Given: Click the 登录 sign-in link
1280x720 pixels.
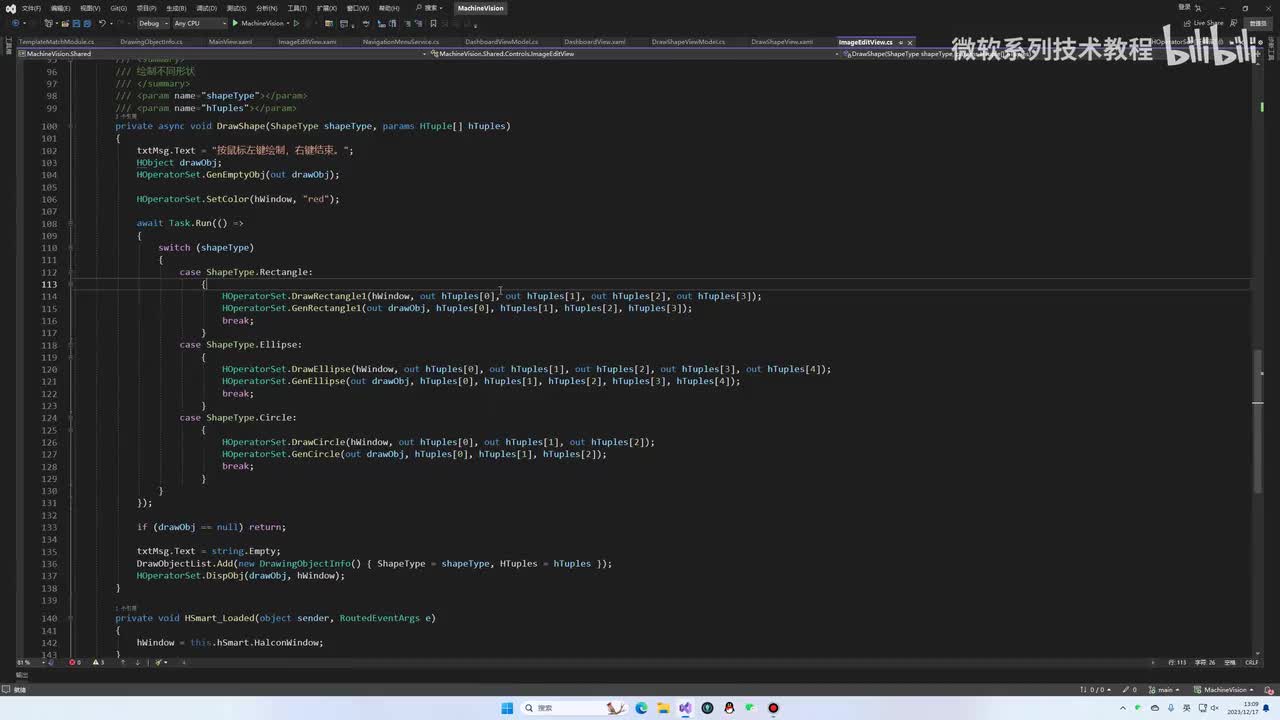Looking at the screenshot, I should point(1184,8).
